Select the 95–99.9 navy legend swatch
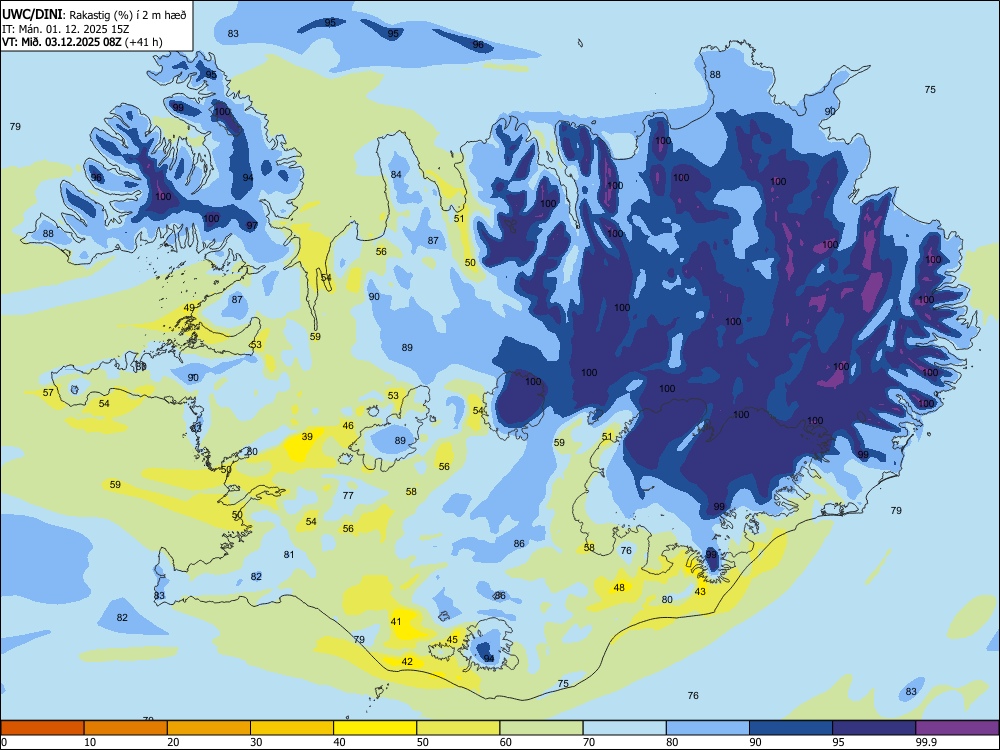 (x=874, y=728)
